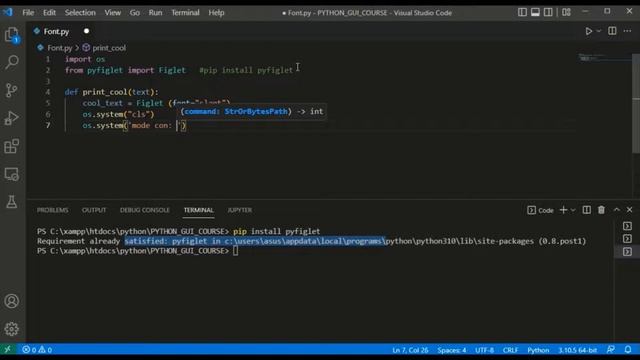Open the Testing flask view
The height and width of the screenshot is (360, 640).
coord(12,202)
